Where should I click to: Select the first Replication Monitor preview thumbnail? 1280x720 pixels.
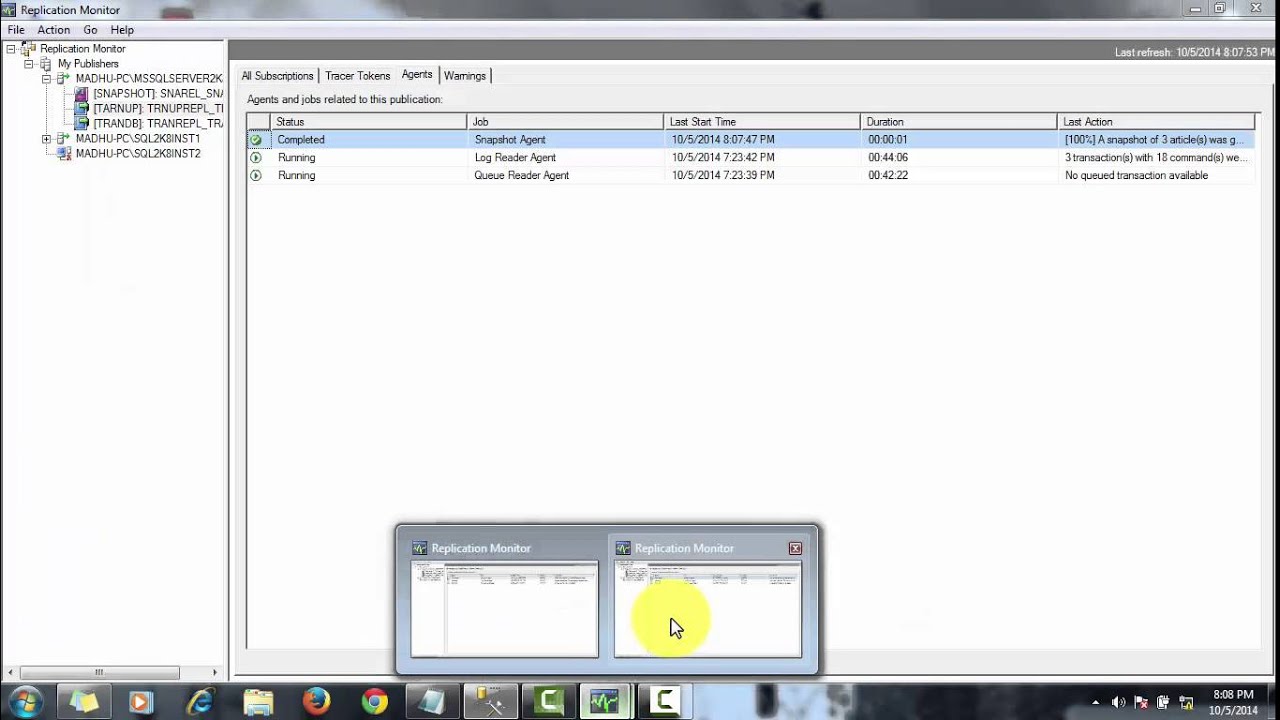pos(504,608)
